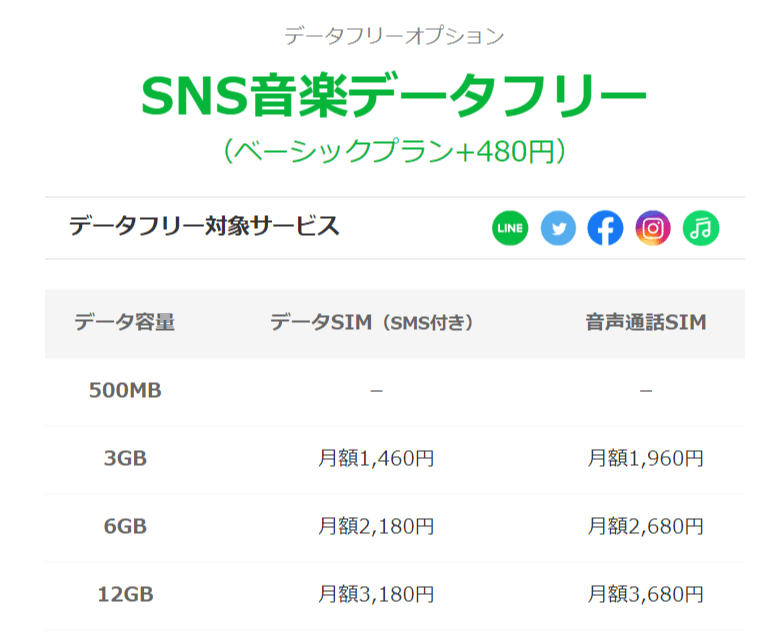Click the Twitter bird icon
The image size is (763, 636).
(x=558, y=228)
